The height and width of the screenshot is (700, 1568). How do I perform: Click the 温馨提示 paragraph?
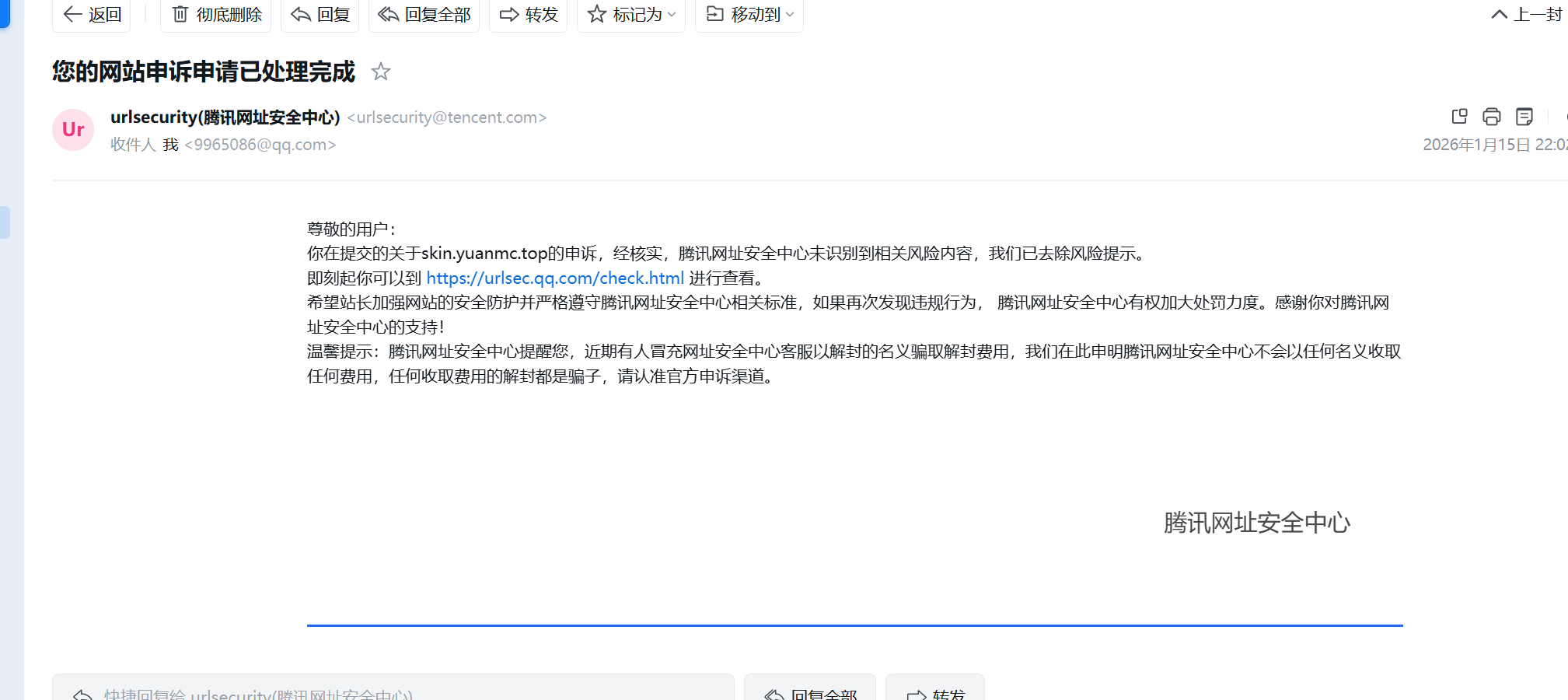pyautogui.click(x=854, y=364)
